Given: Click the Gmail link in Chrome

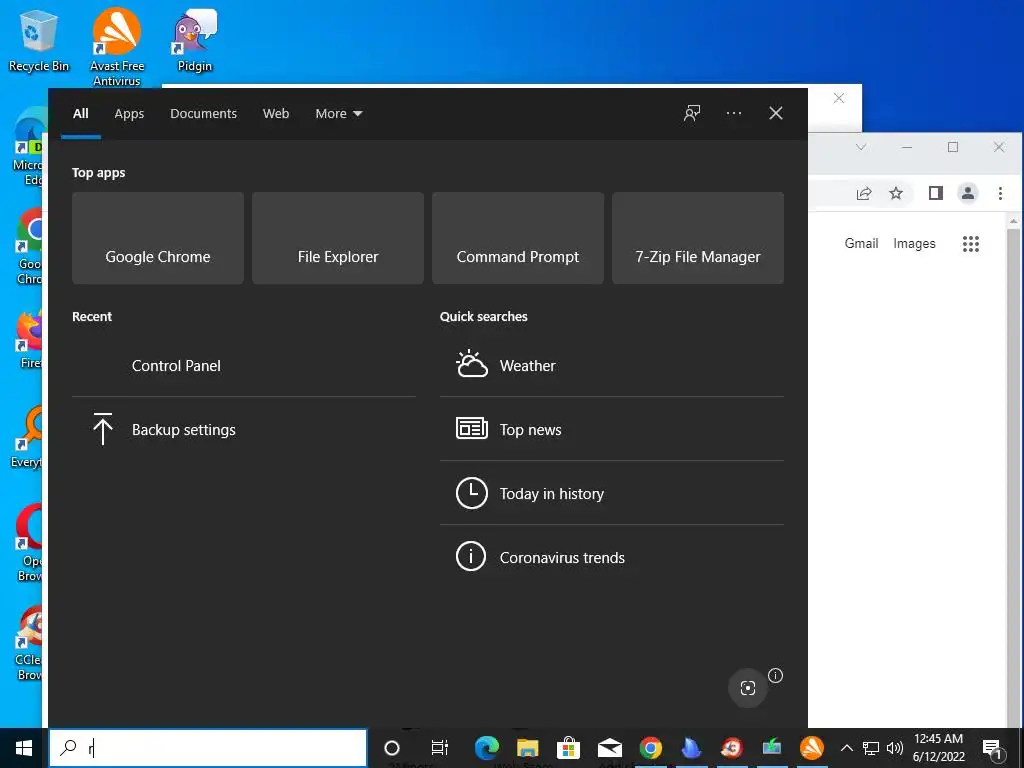Looking at the screenshot, I should (861, 244).
